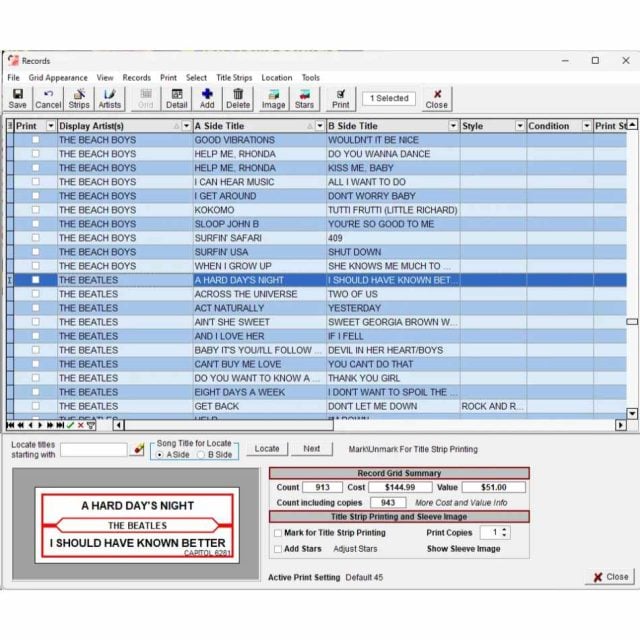Viewport: 640px width, 640px height.
Task: Go to last record navigator arrow
Action: (60, 425)
